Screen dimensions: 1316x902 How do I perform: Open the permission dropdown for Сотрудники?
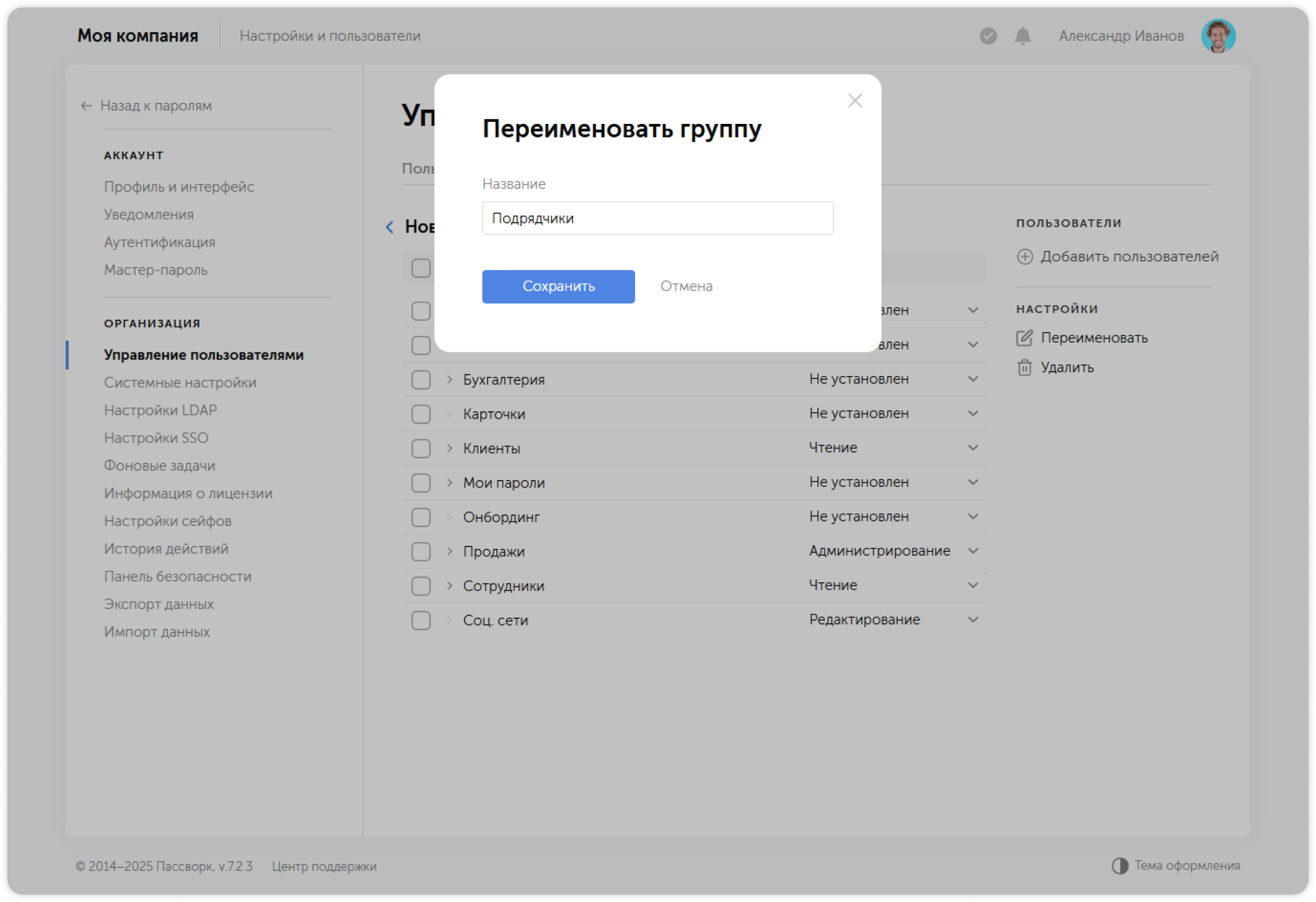pyautogui.click(x=973, y=585)
